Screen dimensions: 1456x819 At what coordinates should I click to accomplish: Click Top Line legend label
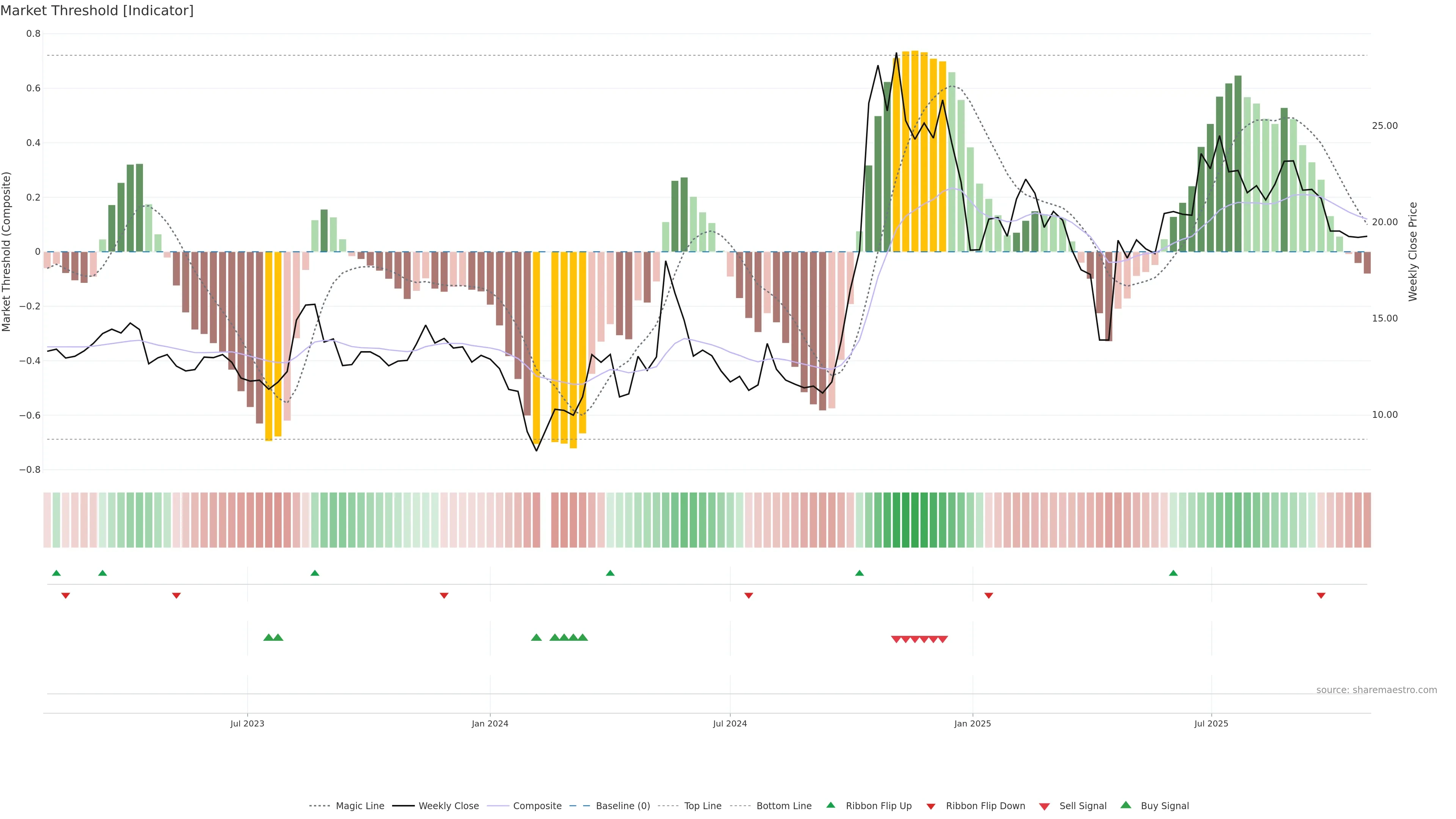click(703, 806)
